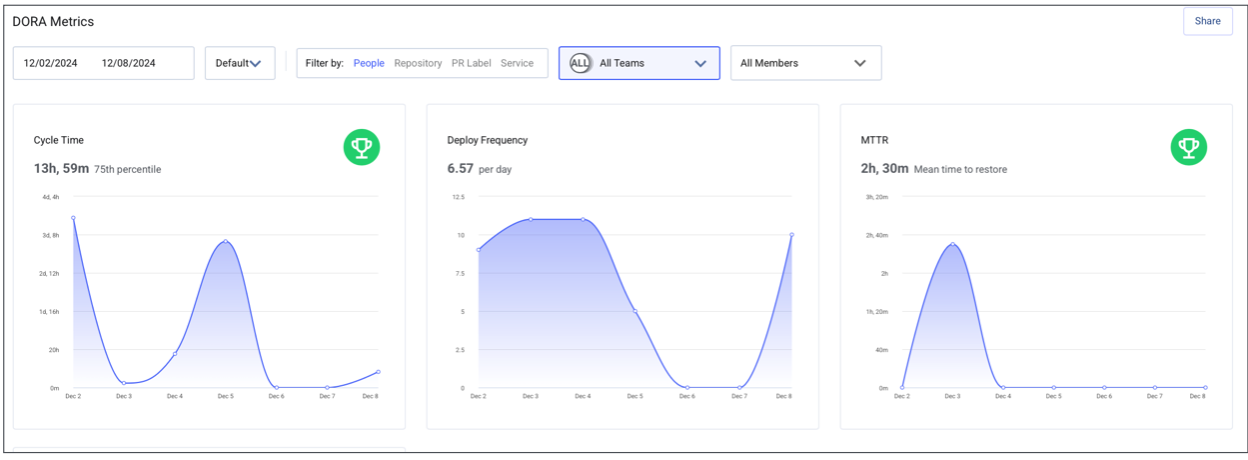Click the Dec 3 MTTR peak data point
The image size is (1248, 460).
[953, 244]
